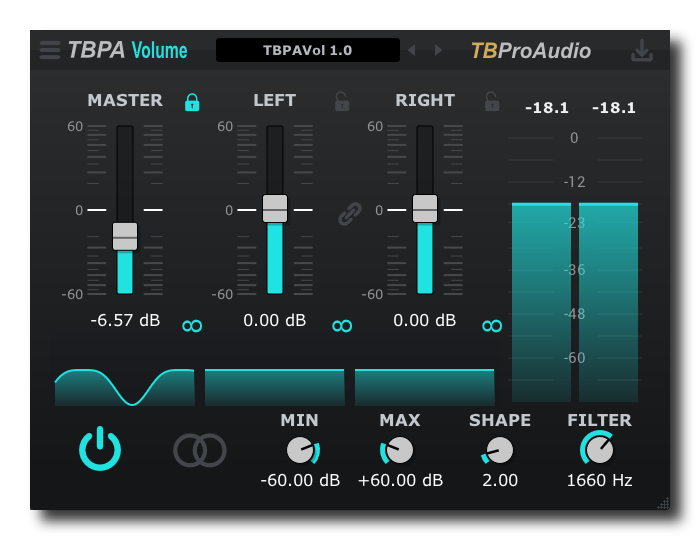Select the previous preset arrow
700x540 pixels.
click(411, 50)
